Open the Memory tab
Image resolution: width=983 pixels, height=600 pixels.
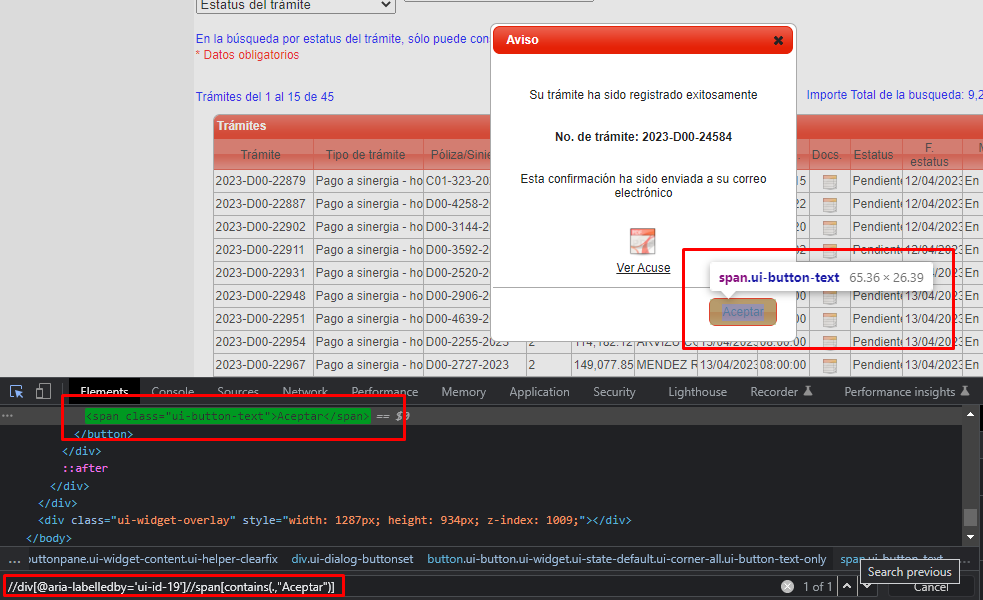tap(463, 392)
